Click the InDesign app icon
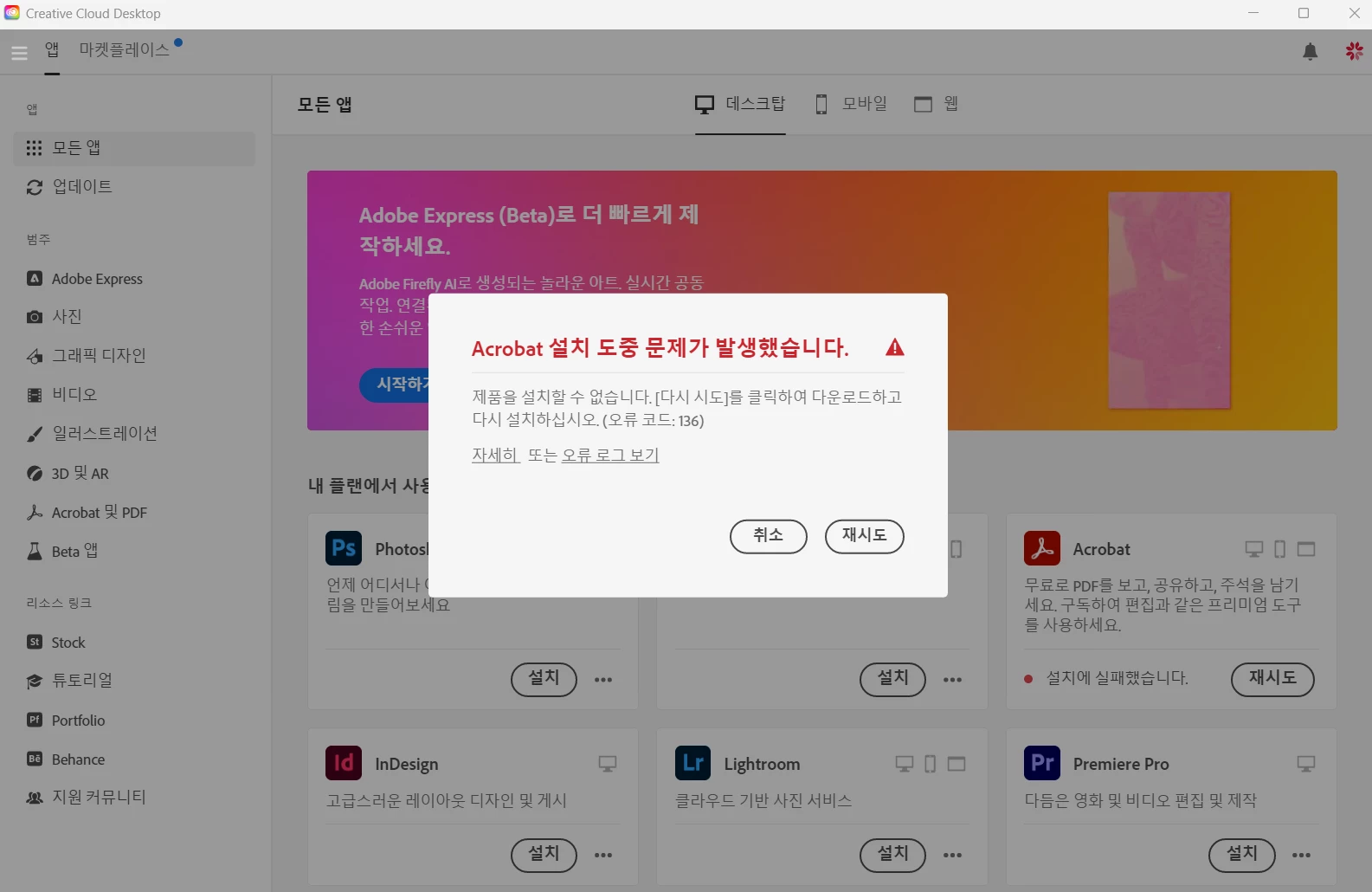The height and width of the screenshot is (892, 1372). (344, 763)
